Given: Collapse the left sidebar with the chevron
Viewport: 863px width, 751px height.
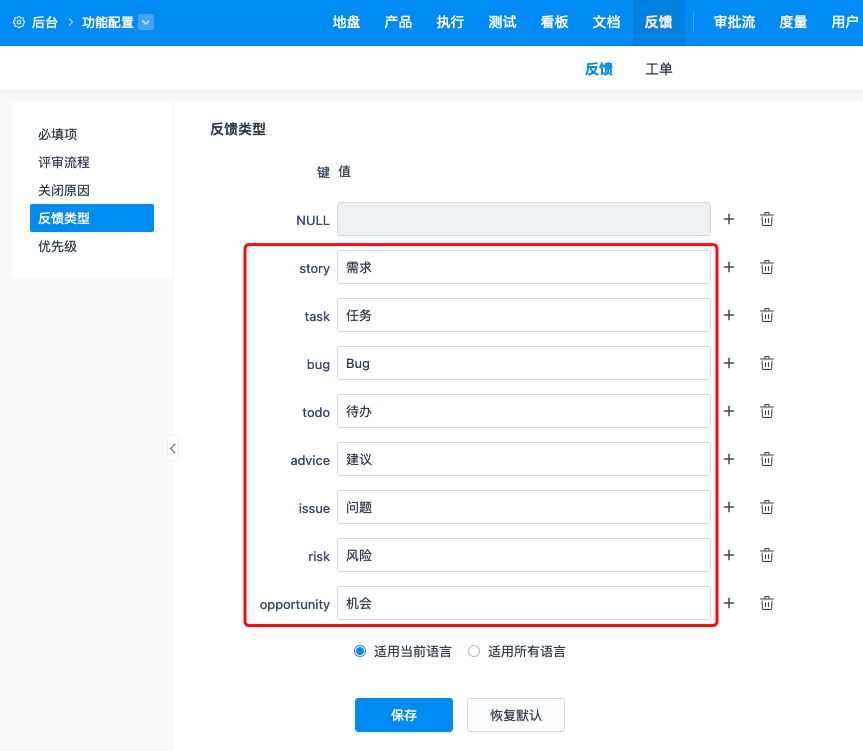Looking at the screenshot, I should tap(172, 448).
